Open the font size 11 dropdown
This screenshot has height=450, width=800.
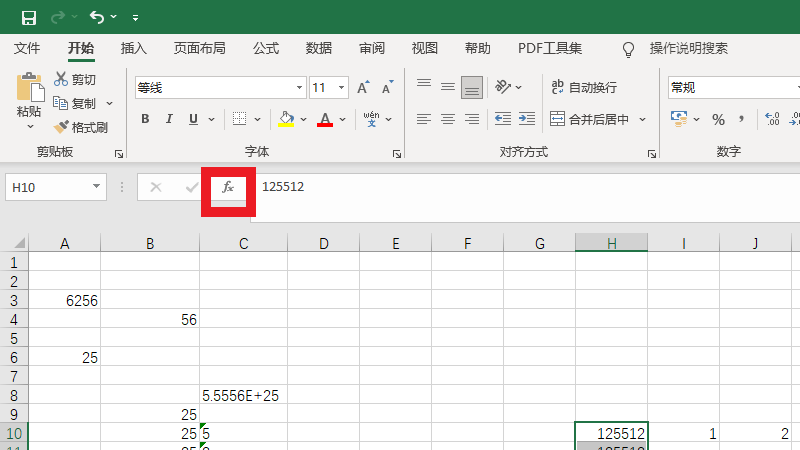(341, 88)
